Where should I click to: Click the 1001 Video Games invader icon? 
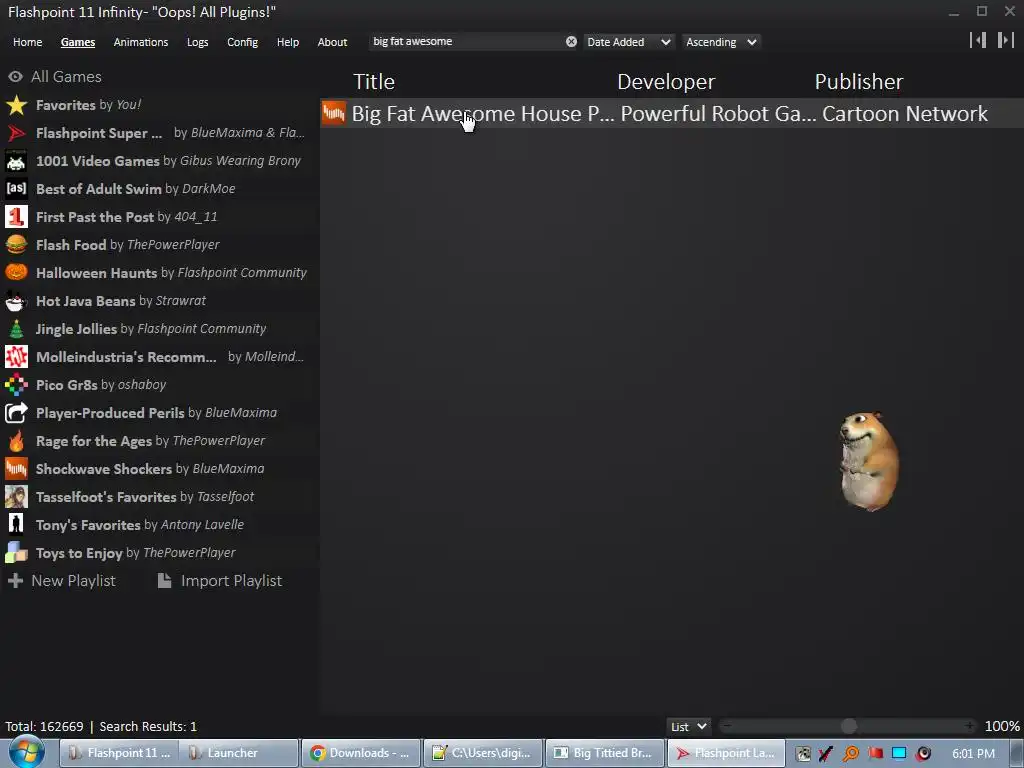16,161
